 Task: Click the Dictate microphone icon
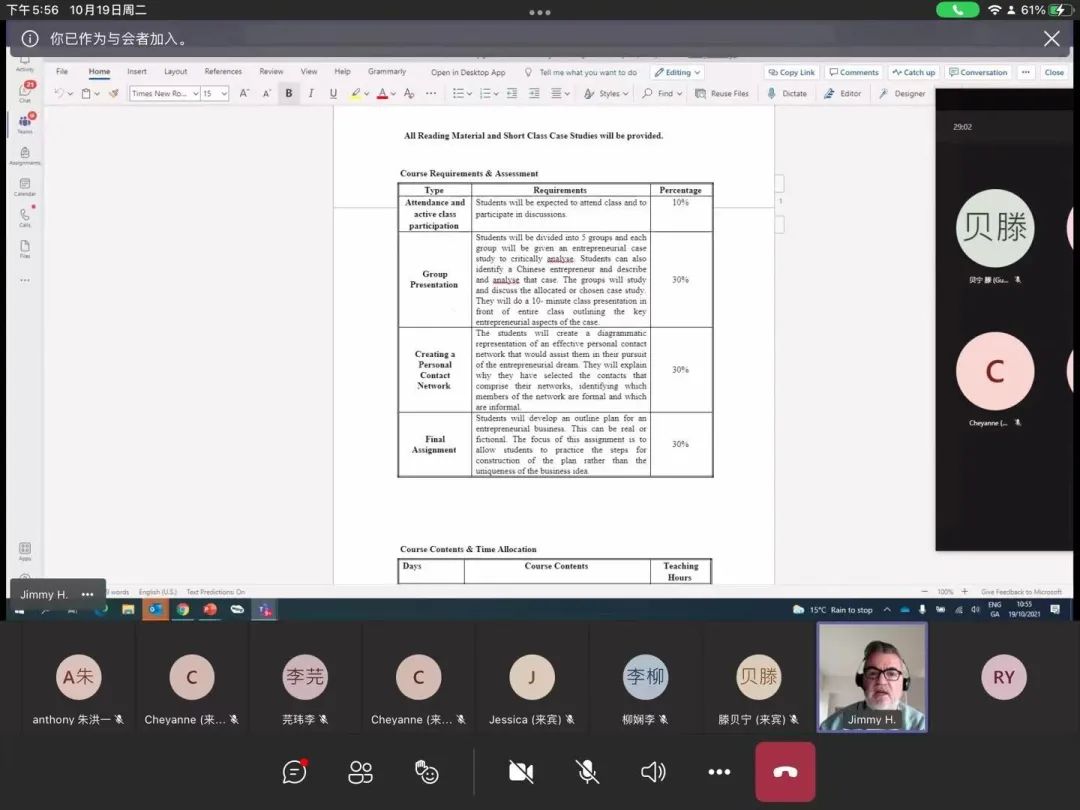(x=771, y=93)
